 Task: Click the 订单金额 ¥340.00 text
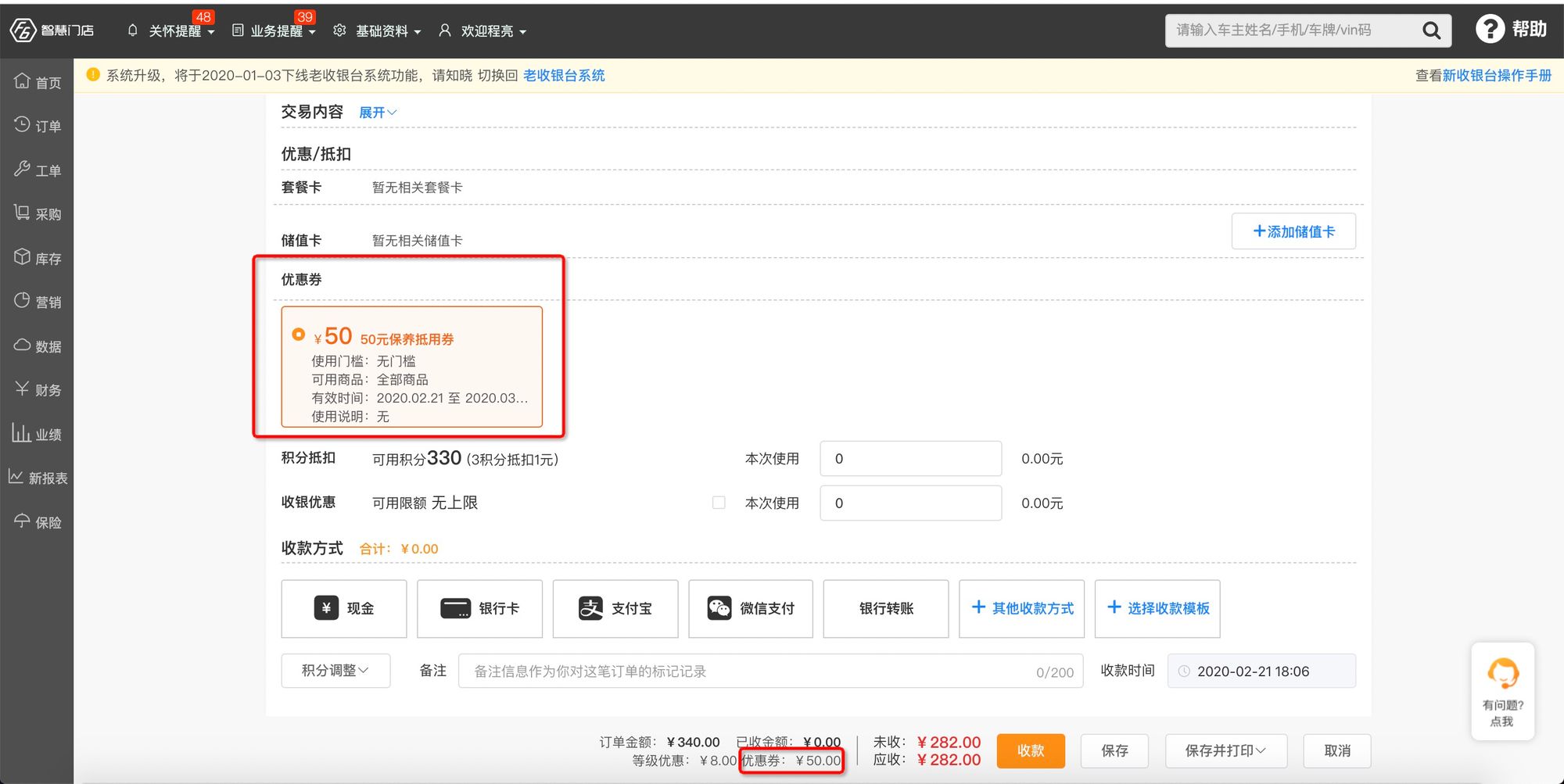659,742
